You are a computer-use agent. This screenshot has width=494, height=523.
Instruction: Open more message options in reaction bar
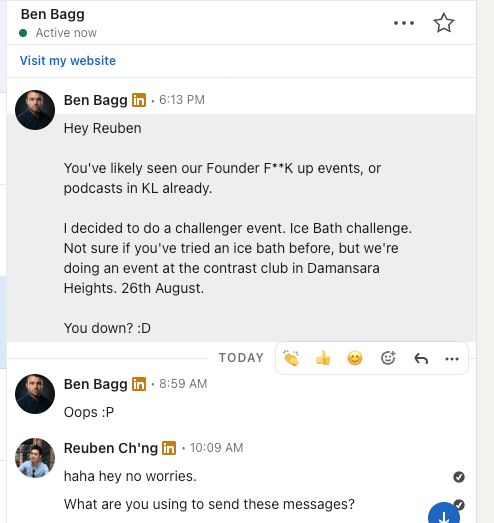click(x=452, y=359)
